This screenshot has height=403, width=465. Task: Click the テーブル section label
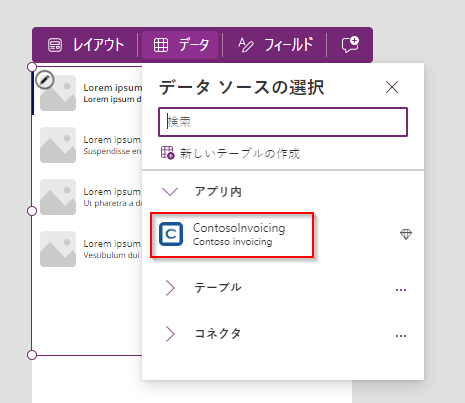[218, 287]
